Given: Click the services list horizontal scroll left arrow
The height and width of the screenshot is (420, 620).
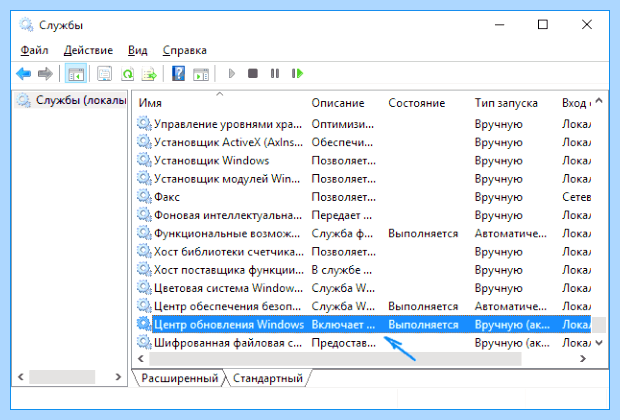Looking at the screenshot, I should [140, 358].
